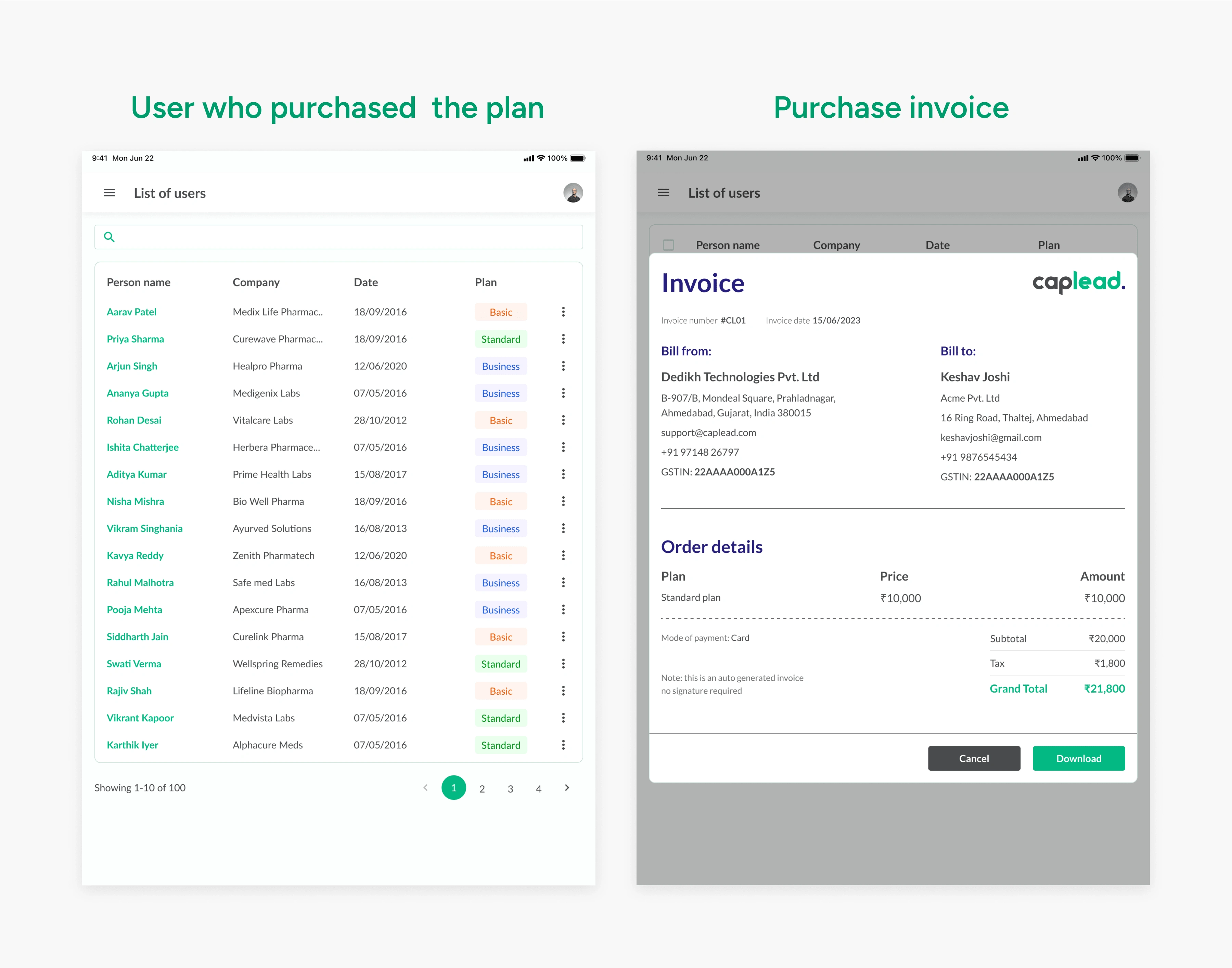Open Priya Sharma user link

(135, 339)
